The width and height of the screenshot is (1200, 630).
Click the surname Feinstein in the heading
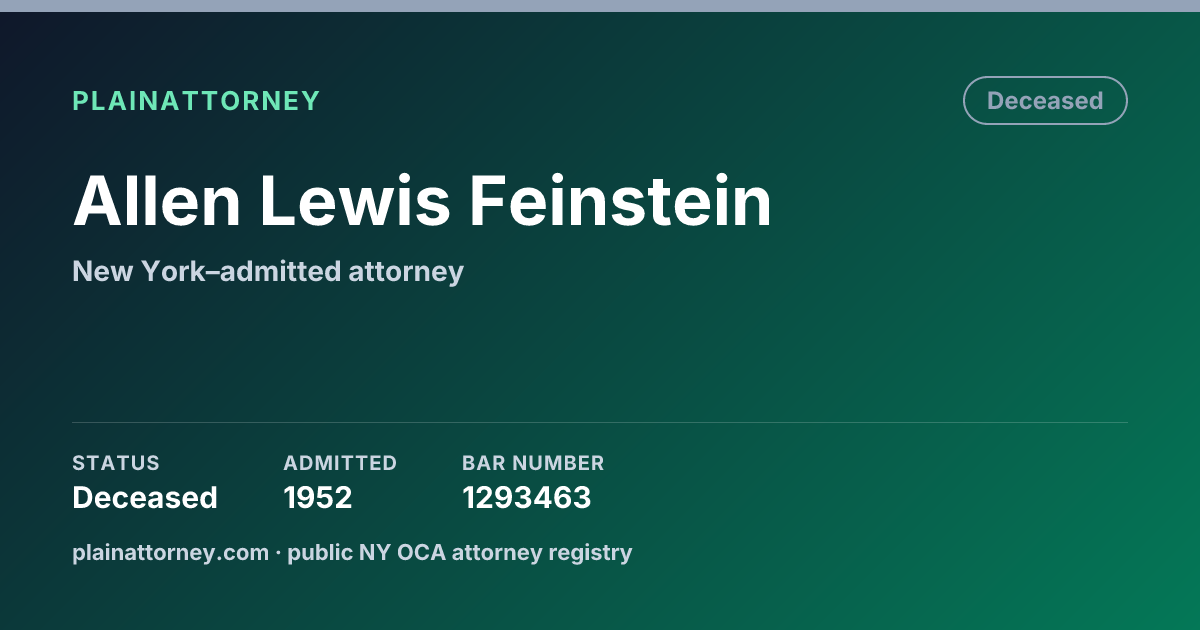tap(621, 201)
